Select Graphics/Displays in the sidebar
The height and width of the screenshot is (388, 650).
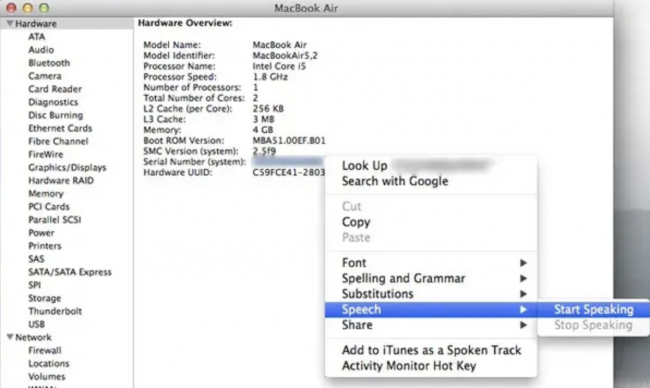[x=67, y=167]
